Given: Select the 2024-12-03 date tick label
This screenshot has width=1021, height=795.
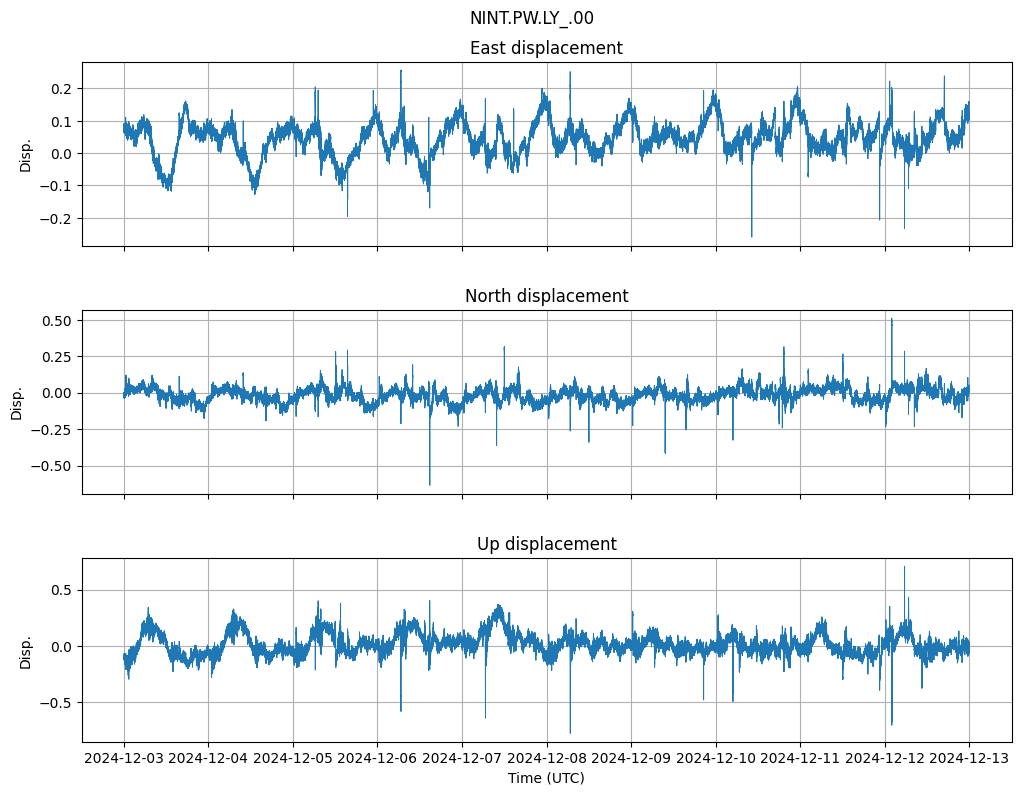Looking at the screenshot, I should point(124,759).
